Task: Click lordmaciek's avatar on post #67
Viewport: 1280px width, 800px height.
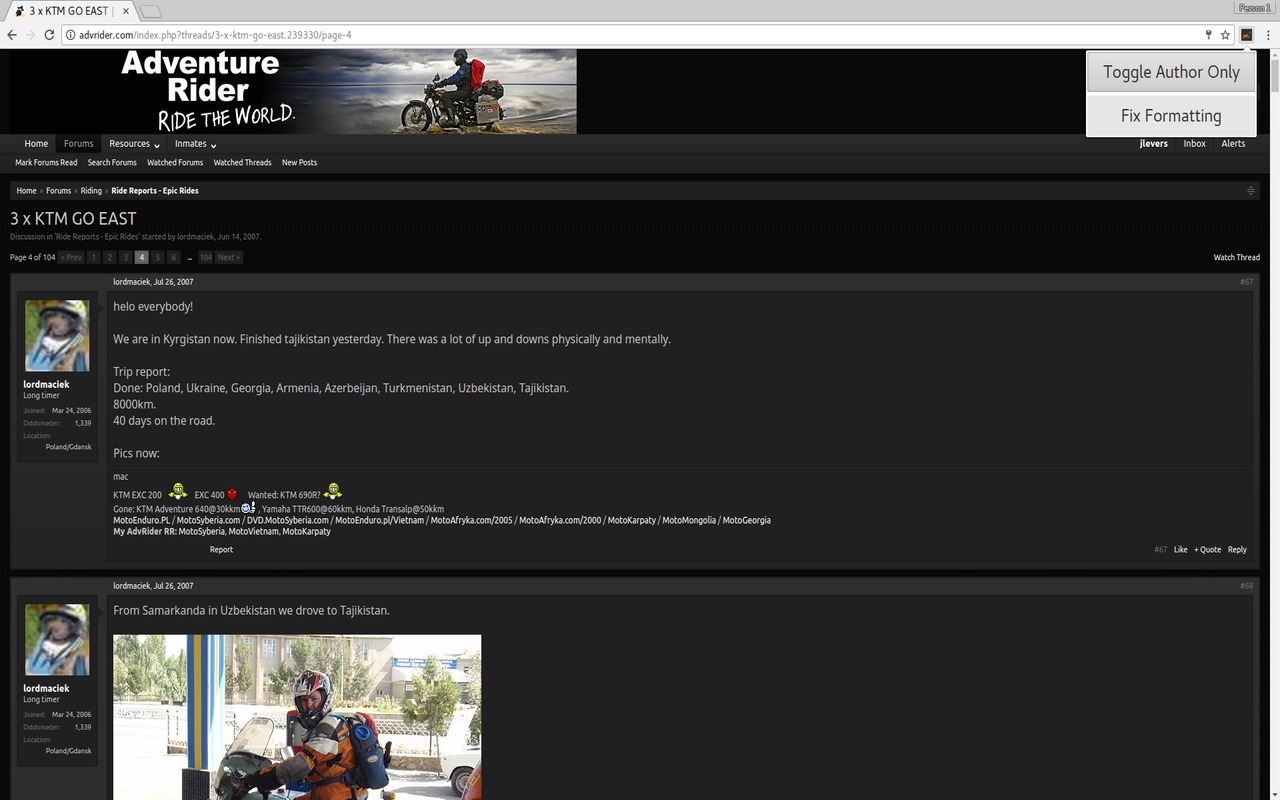Action: click(x=57, y=336)
